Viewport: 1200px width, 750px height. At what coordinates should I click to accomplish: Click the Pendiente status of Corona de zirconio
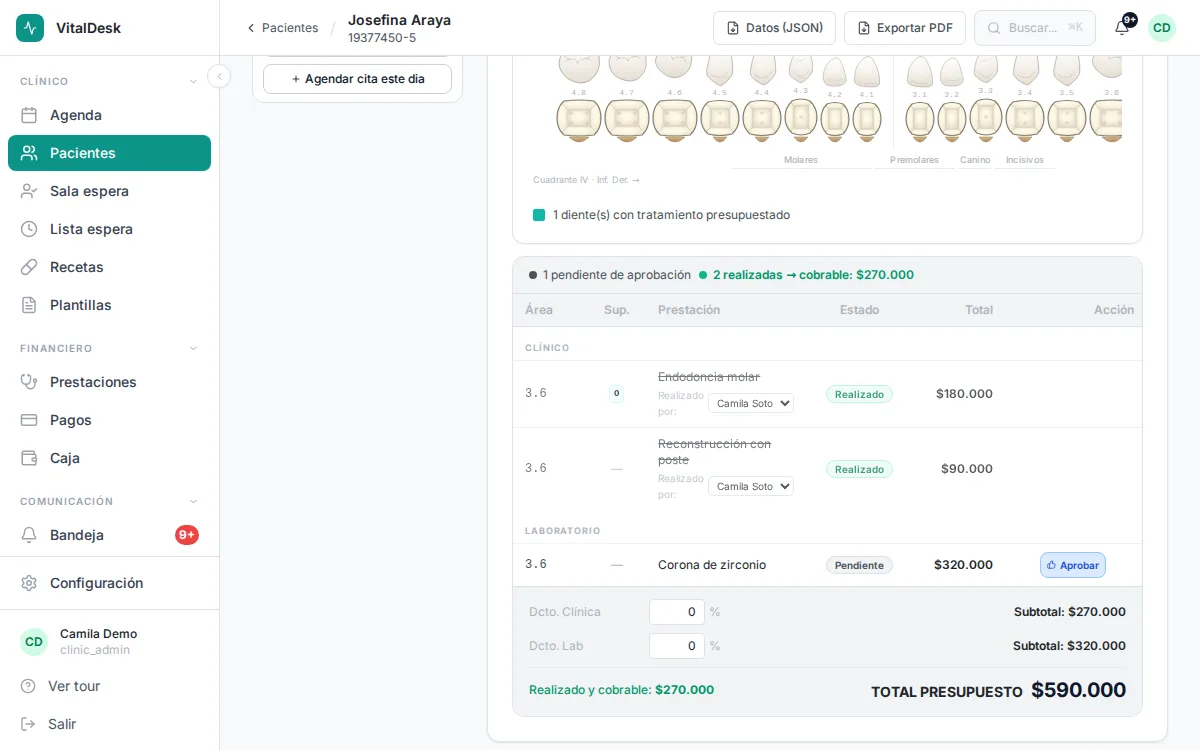coord(859,565)
